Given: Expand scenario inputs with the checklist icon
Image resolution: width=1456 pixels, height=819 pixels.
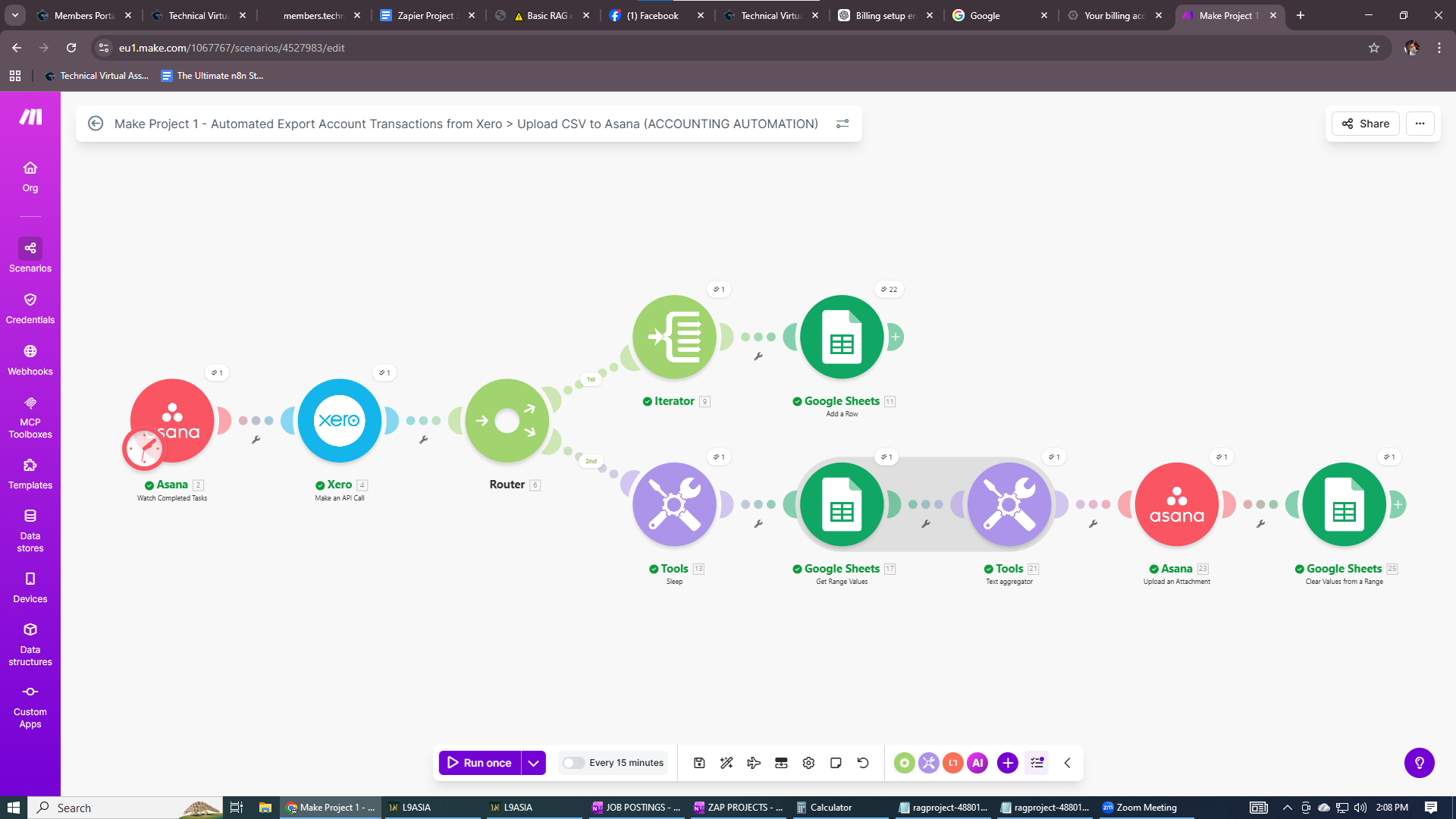Looking at the screenshot, I should pyautogui.click(x=1037, y=763).
